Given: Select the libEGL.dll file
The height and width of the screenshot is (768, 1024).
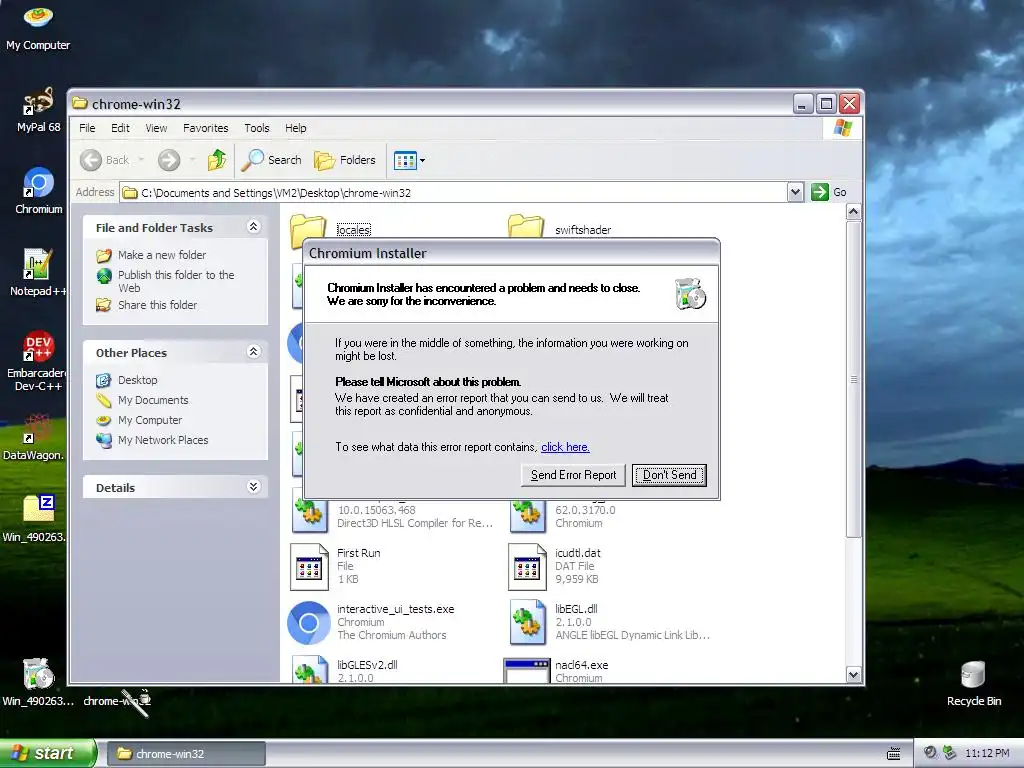Looking at the screenshot, I should pos(610,622).
